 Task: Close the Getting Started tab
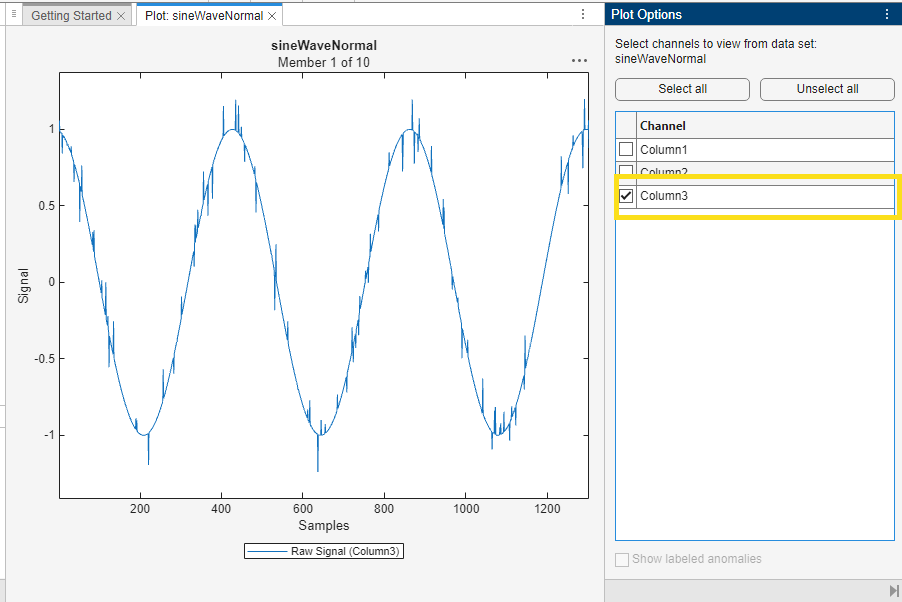tap(121, 16)
